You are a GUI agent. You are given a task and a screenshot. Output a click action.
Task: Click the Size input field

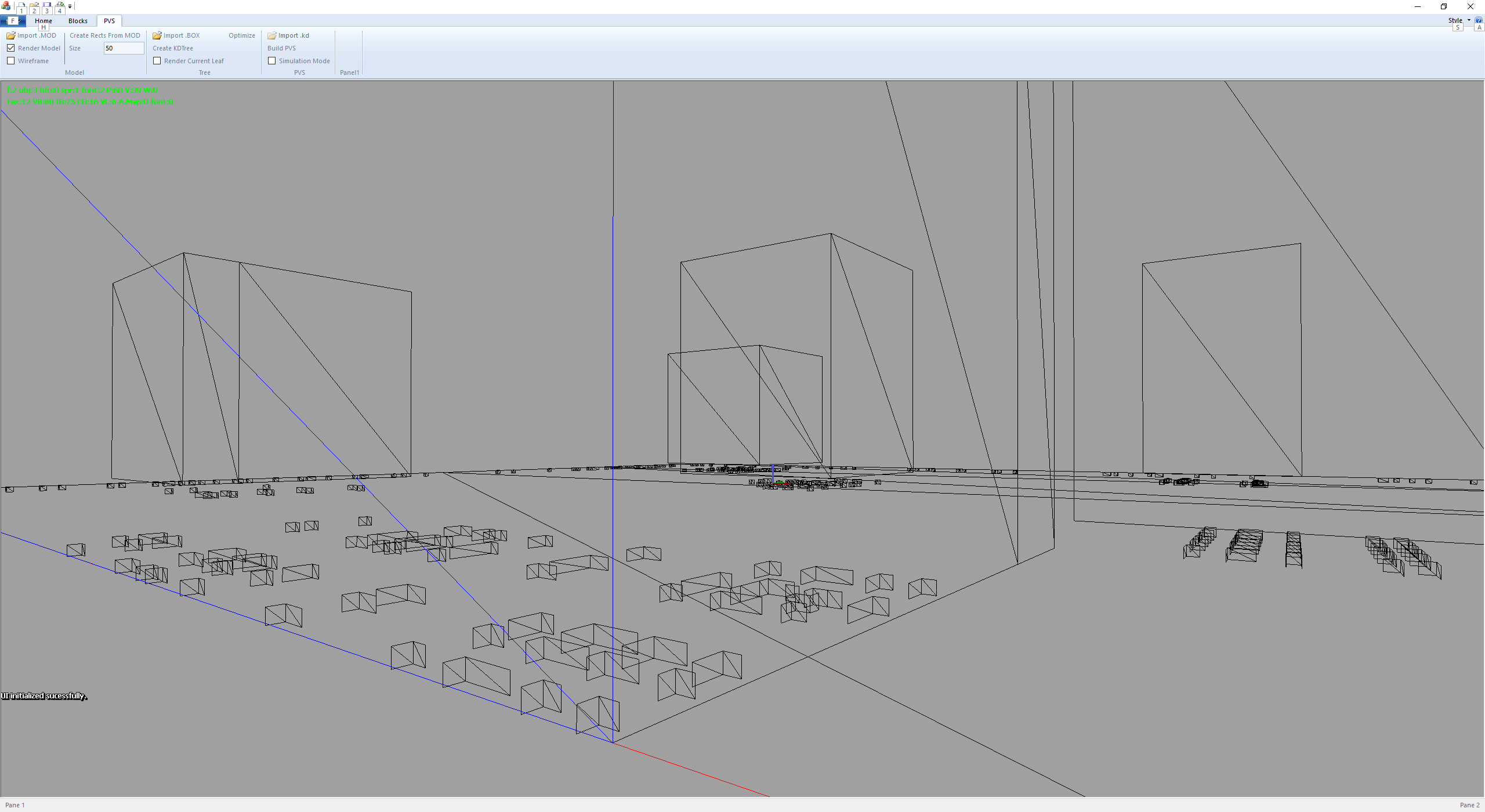pos(124,48)
